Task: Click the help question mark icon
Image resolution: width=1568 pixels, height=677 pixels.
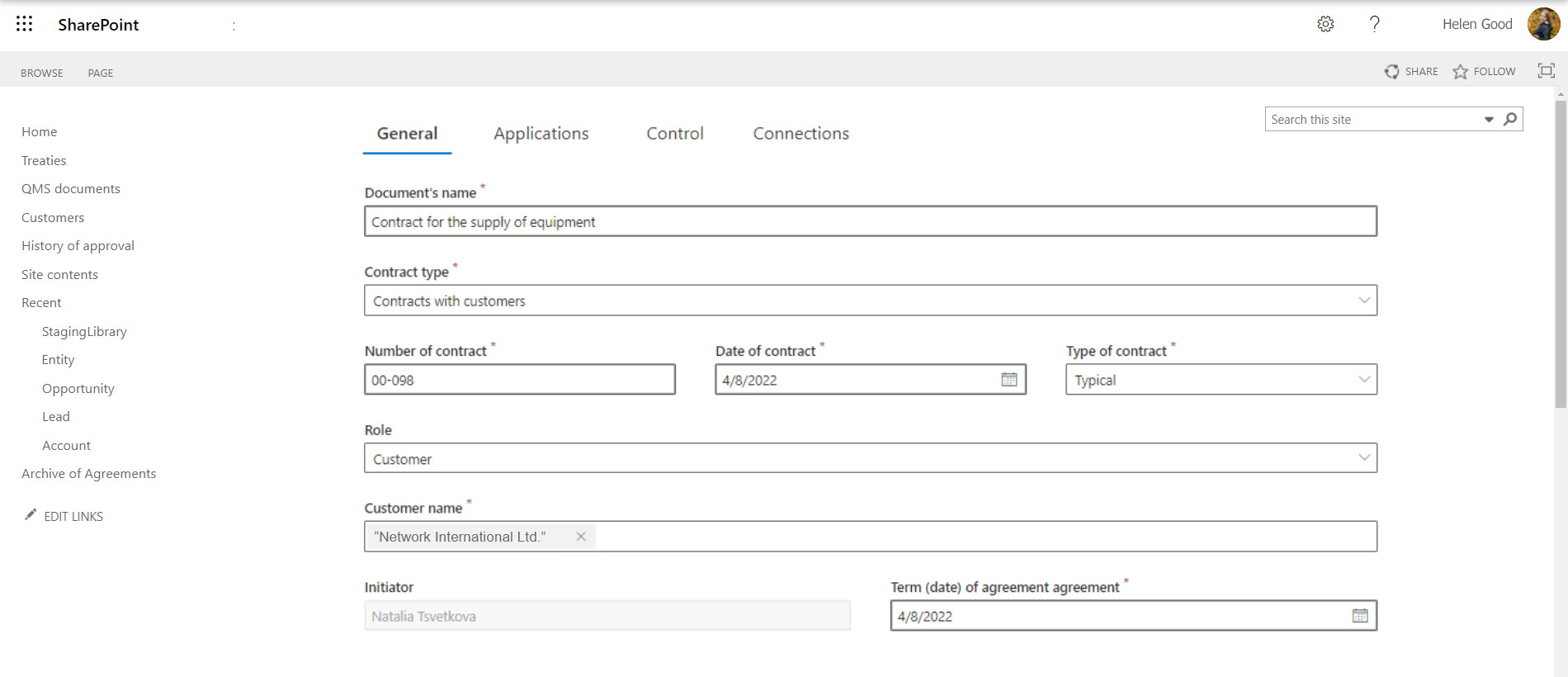Action: (1374, 24)
